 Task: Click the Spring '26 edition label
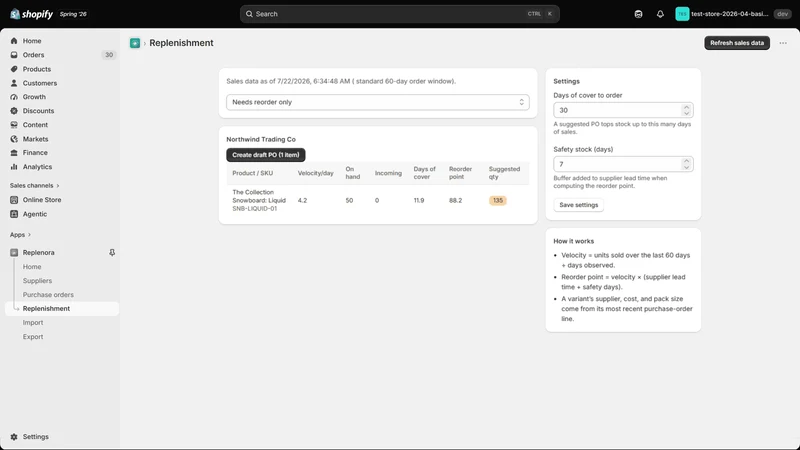73,14
